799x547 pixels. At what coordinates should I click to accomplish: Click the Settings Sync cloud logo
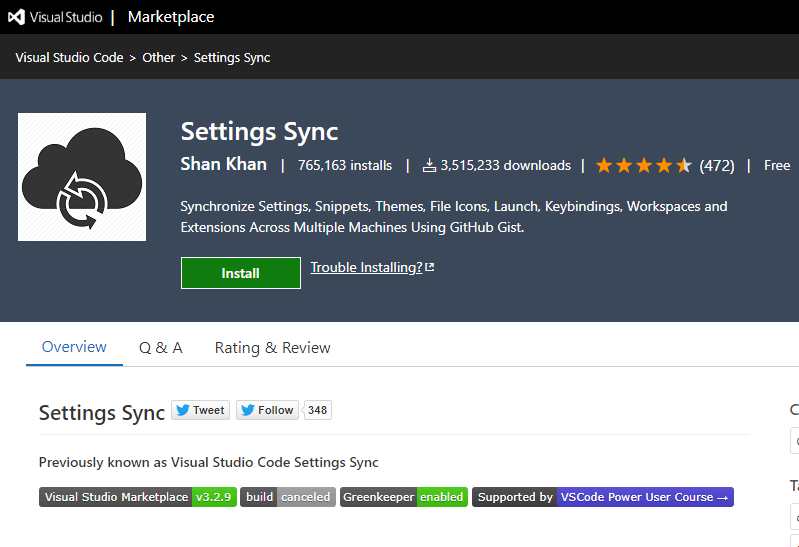tap(82, 177)
